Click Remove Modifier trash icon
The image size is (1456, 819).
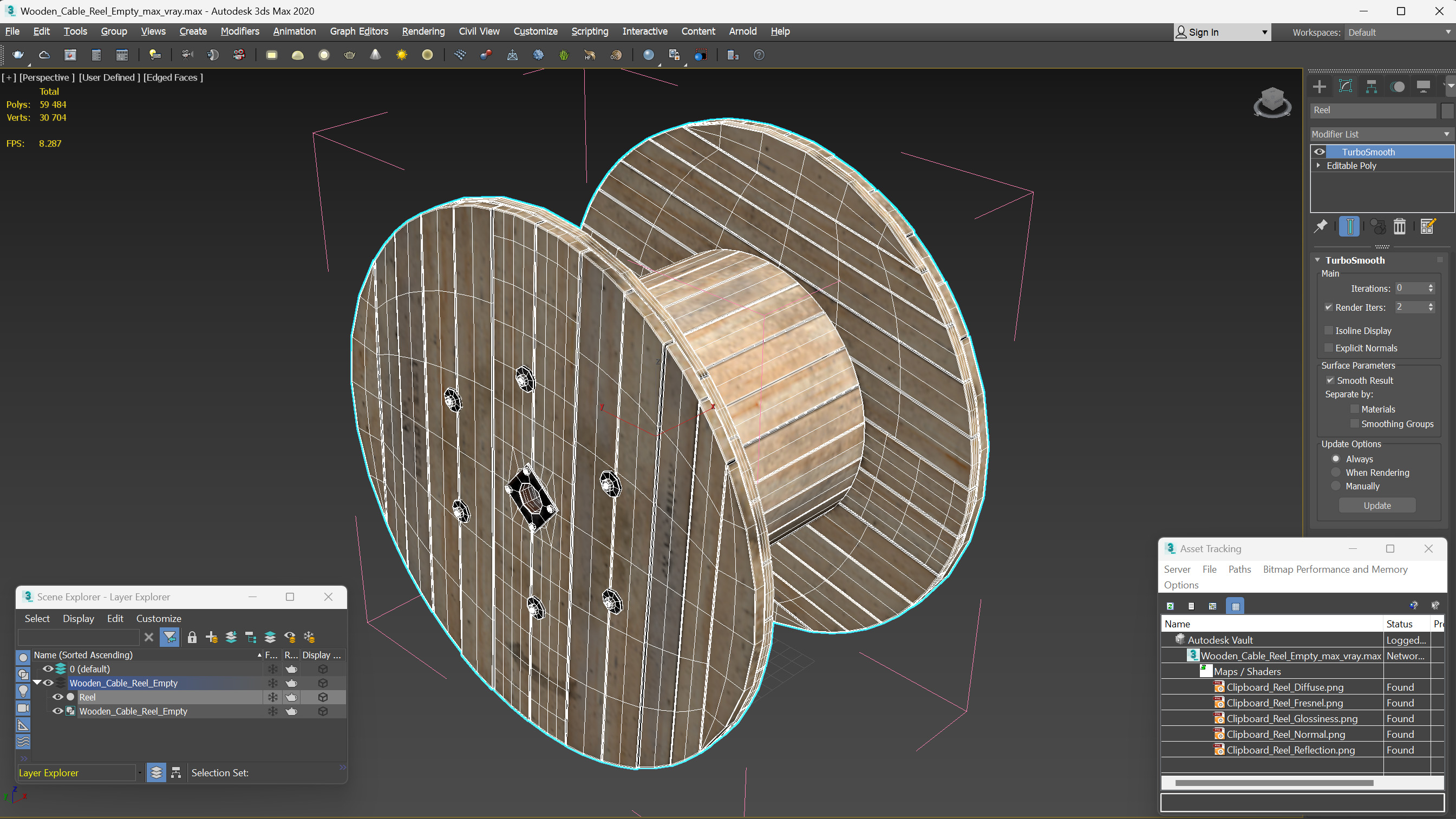click(1400, 227)
